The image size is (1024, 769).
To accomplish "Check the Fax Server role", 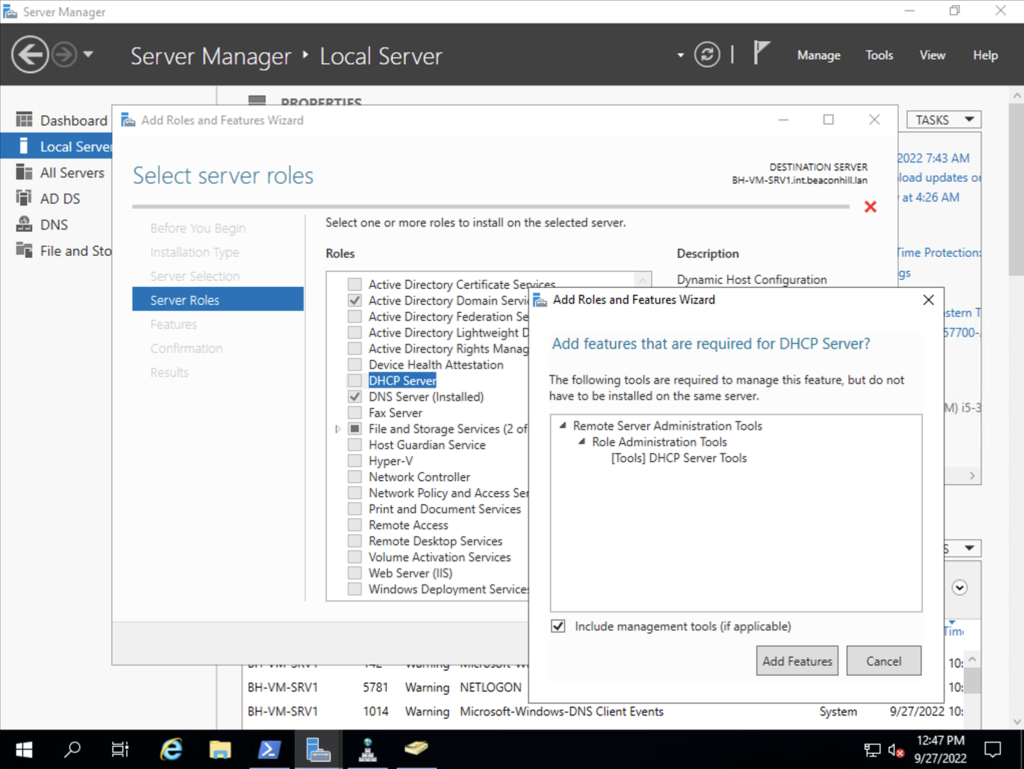I will (355, 413).
